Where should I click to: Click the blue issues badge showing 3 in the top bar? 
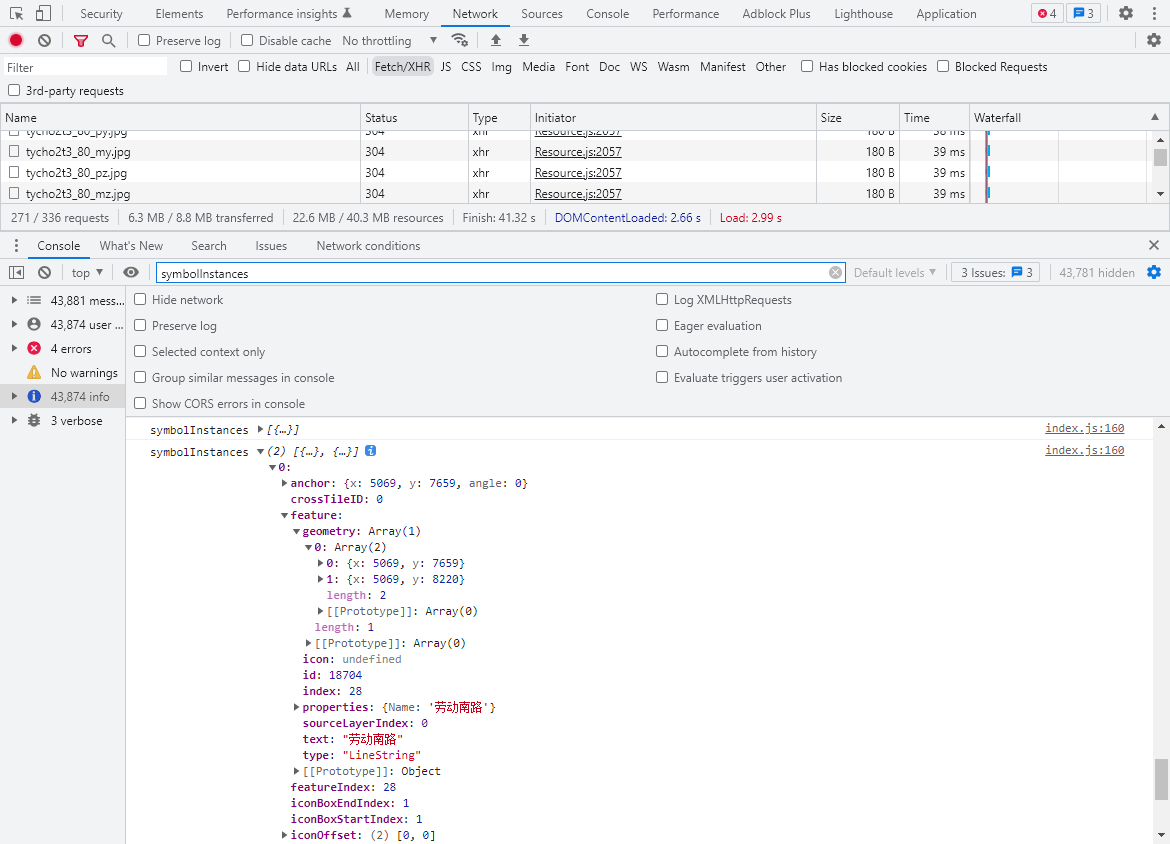pyautogui.click(x=1083, y=13)
